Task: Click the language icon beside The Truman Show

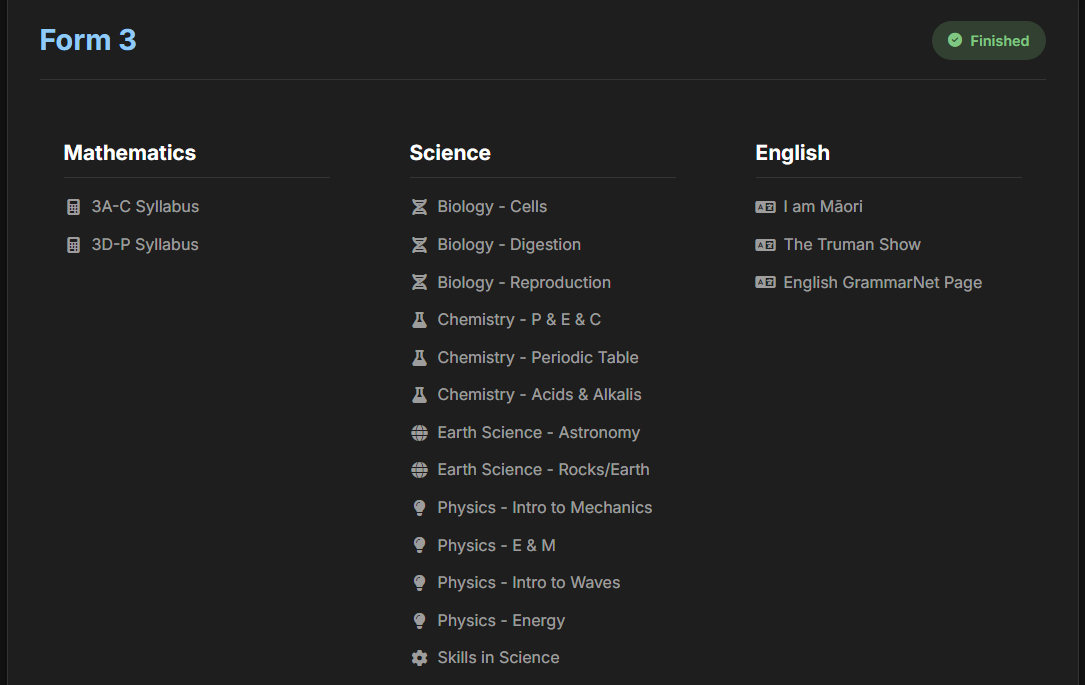Action: point(765,245)
